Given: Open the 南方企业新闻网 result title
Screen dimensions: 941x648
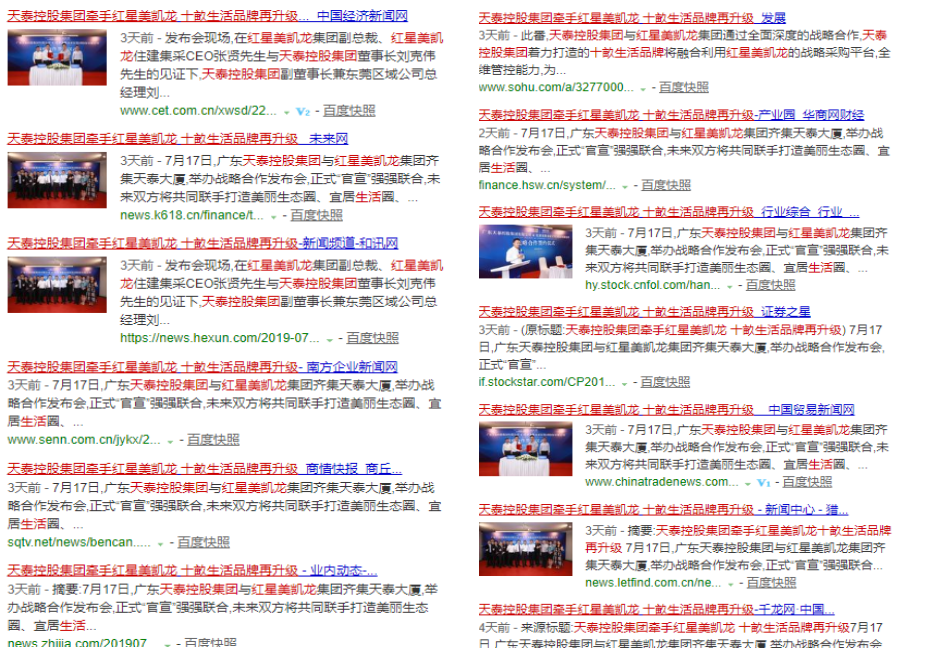Looking at the screenshot, I should point(202,367).
